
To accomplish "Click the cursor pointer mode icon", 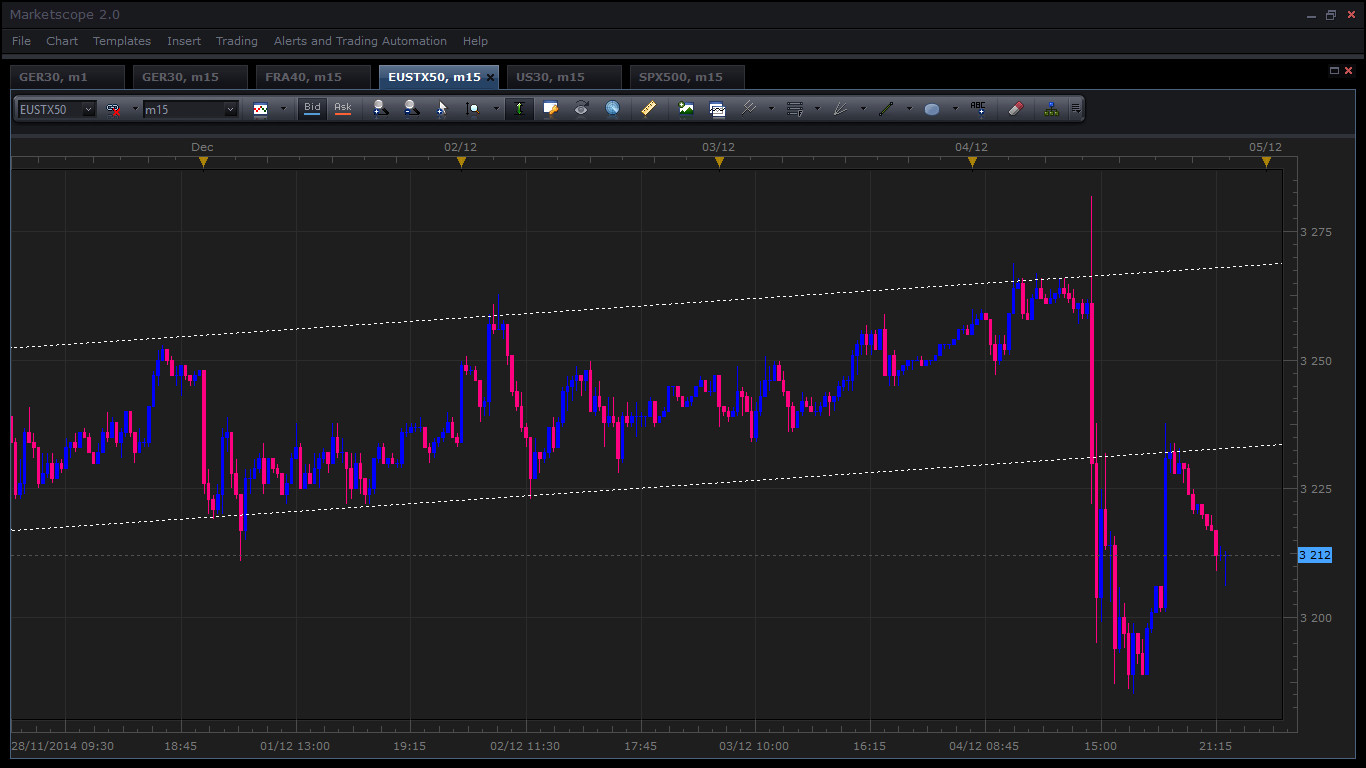I will [442, 109].
